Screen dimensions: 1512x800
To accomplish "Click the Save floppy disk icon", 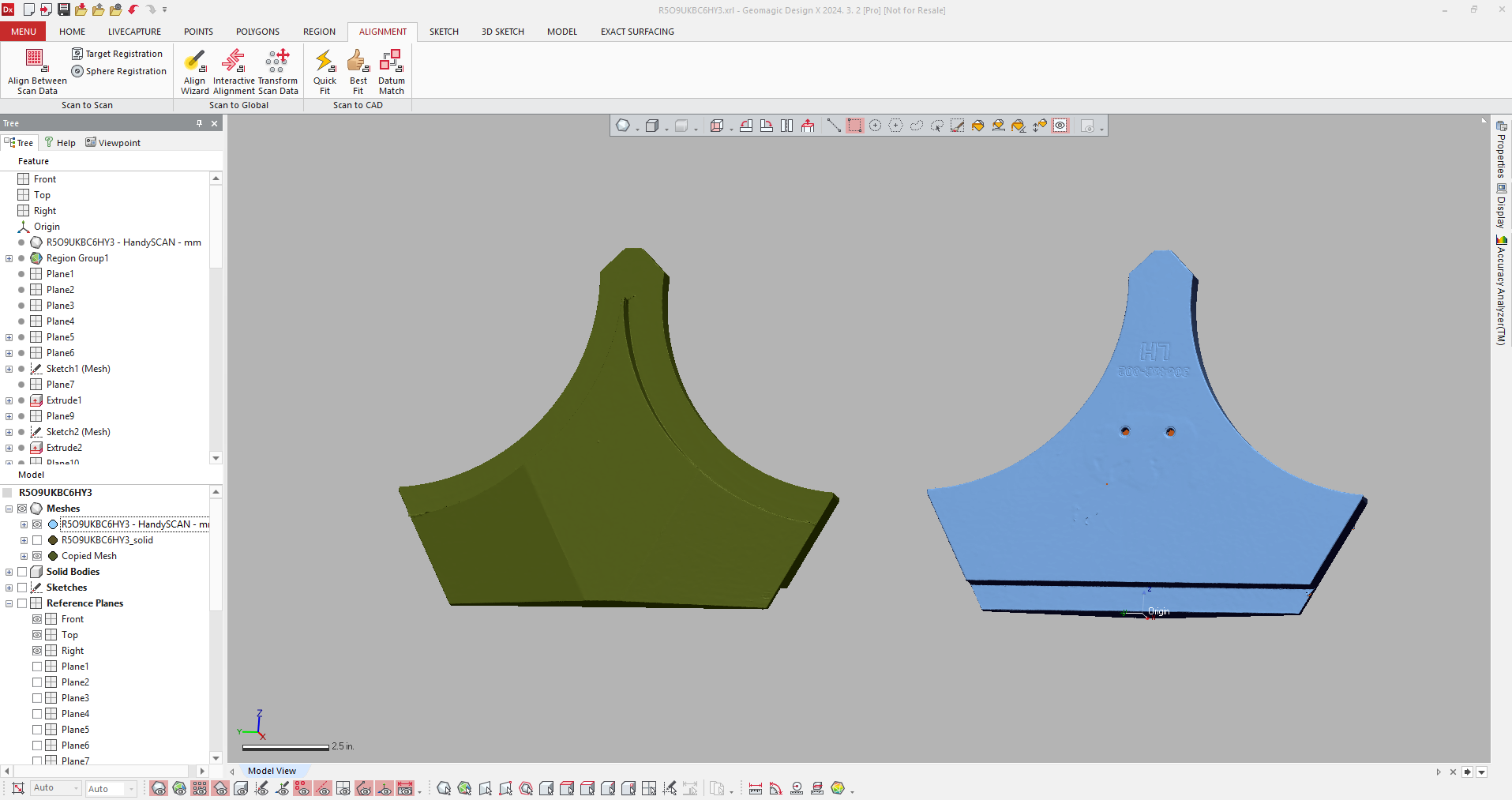I will pos(63,9).
